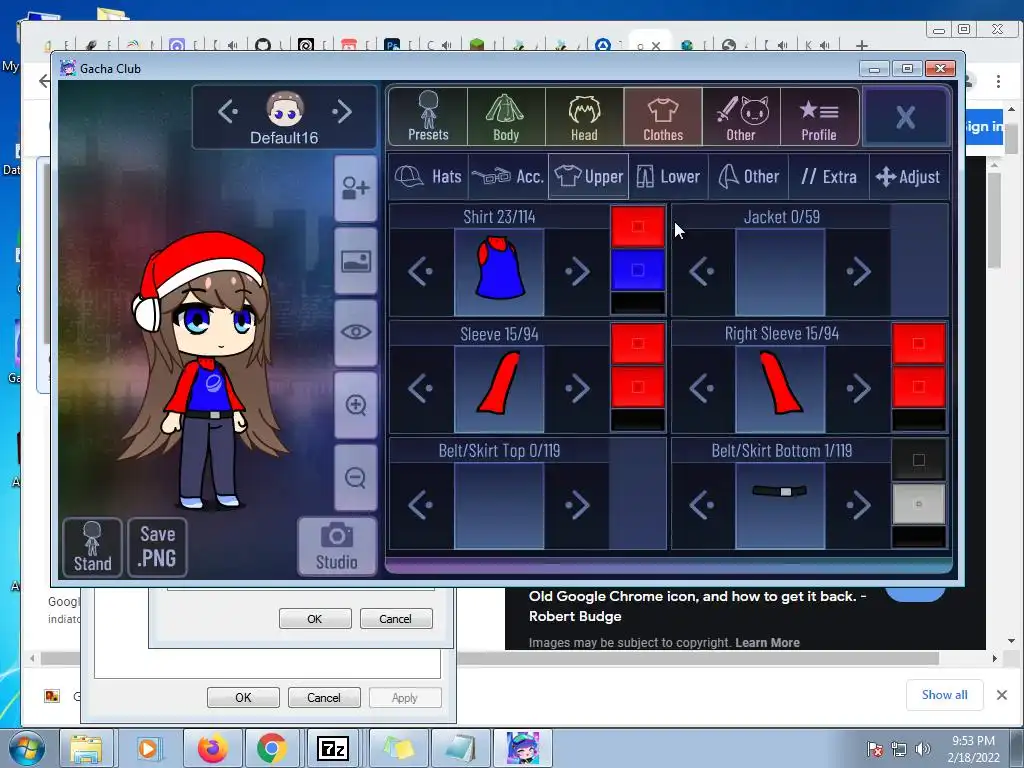
Task: Click the Save .PNG button
Action: point(157,547)
